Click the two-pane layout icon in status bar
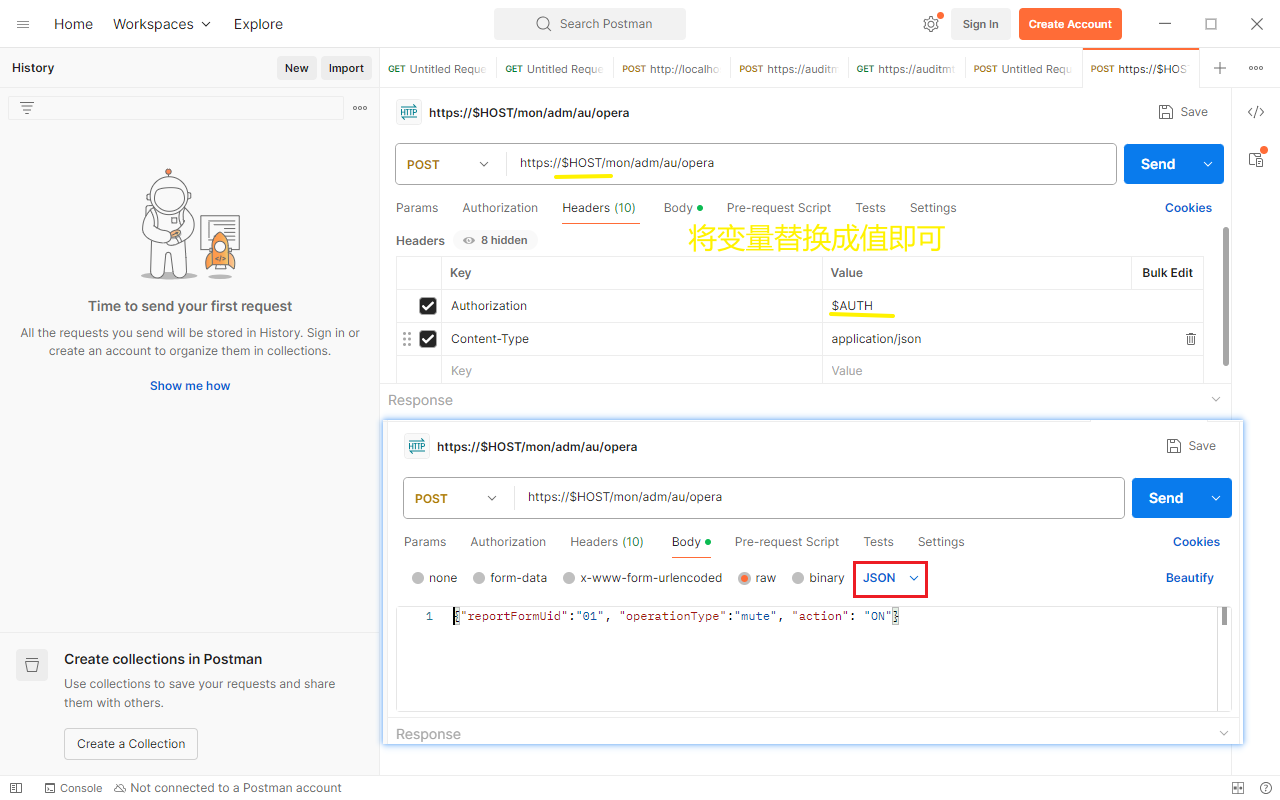Image resolution: width=1280 pixels, height=800 pixels. (x=1238, y=788)
